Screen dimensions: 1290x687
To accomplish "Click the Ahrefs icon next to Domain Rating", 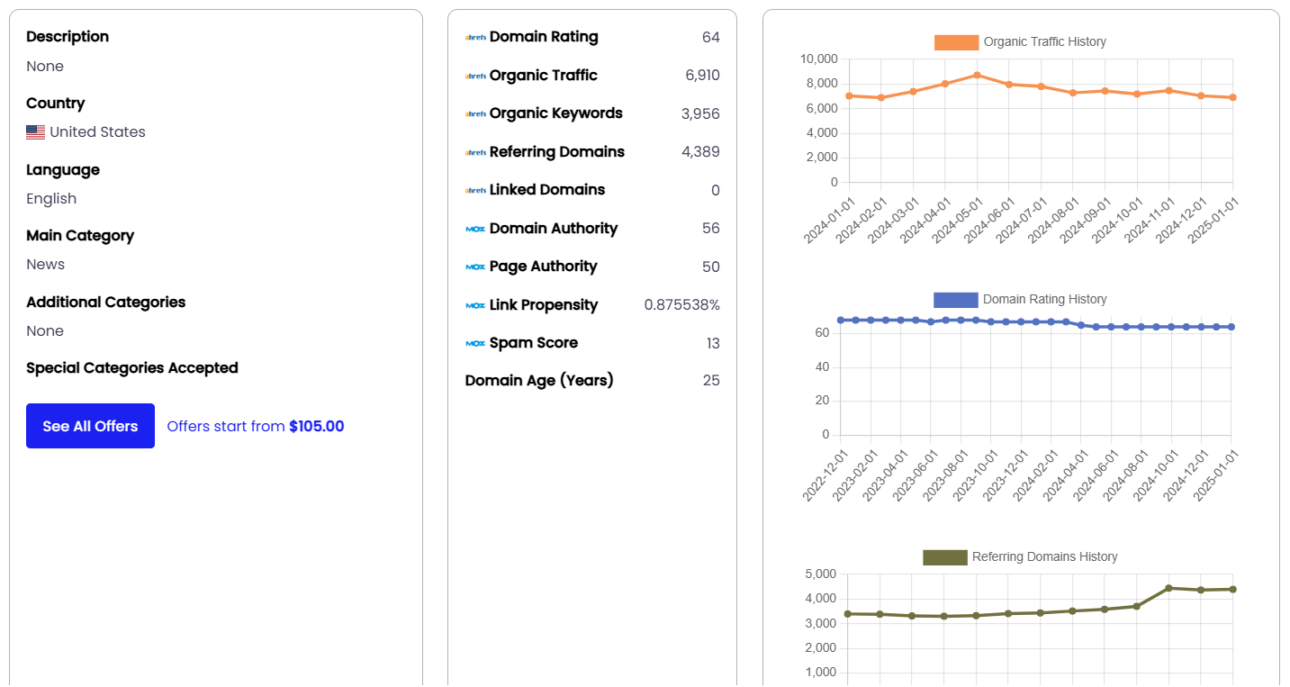I will [x=475, y=37].
